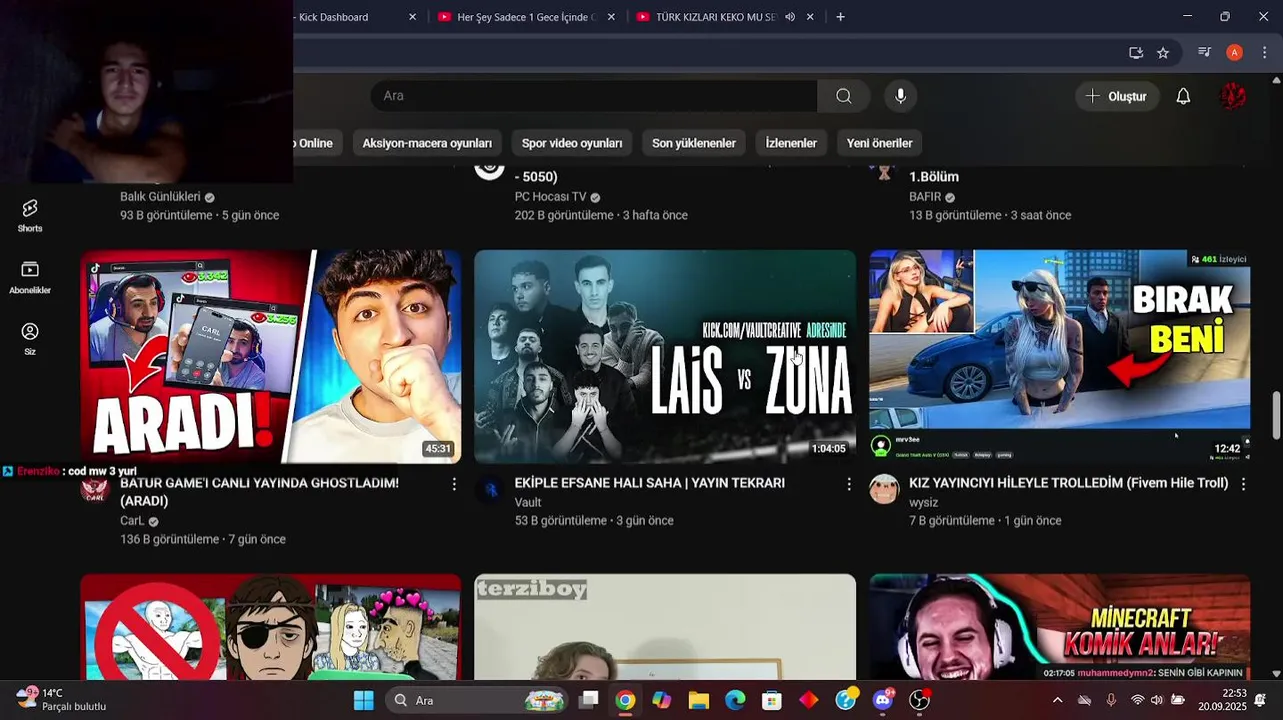Open the EKİPLE EFSANE HALI SAHA video title
Screen dimensions: 1283x720
click(650, 483)
